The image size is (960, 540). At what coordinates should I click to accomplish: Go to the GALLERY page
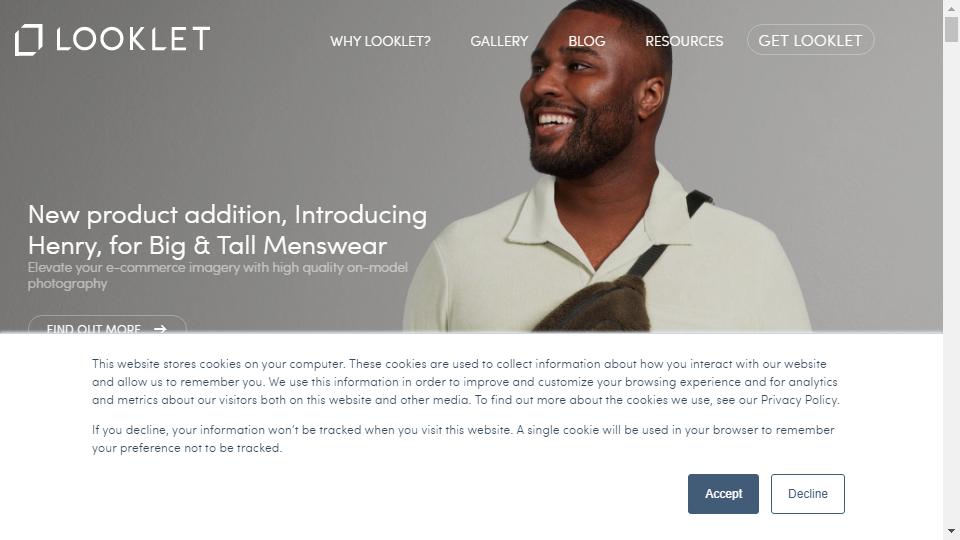point(499,41)
